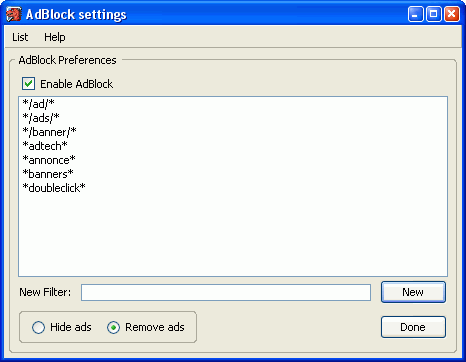Focus the New Filter text field

point(226,292)
